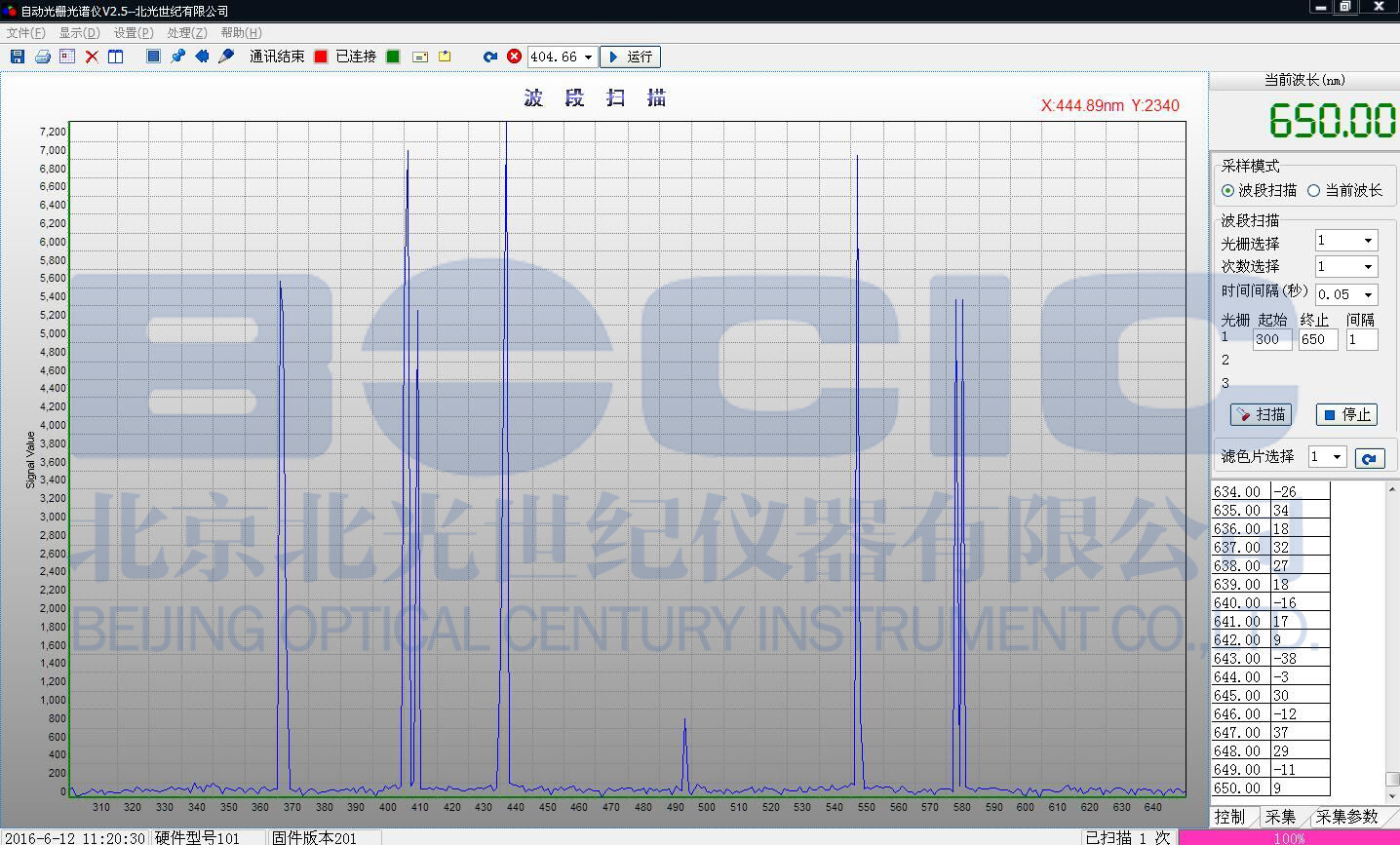Viewport: 1400px width, 845px height.
Task: Click the red X delete icon
Action: pyautogui.click(x=92, y=57)
